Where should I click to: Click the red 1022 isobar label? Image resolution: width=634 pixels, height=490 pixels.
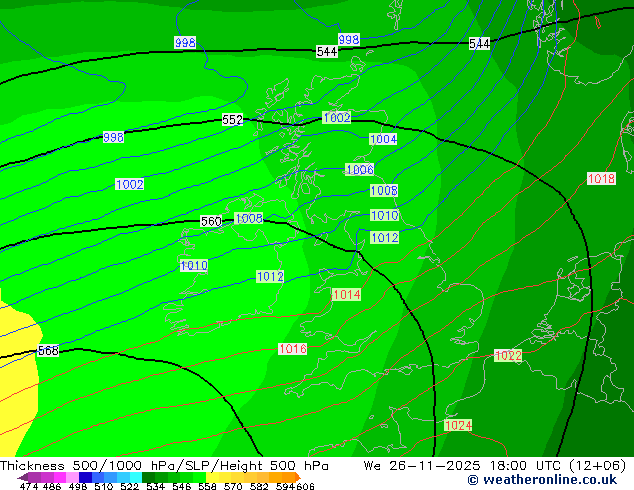click(x=508, y=356)
